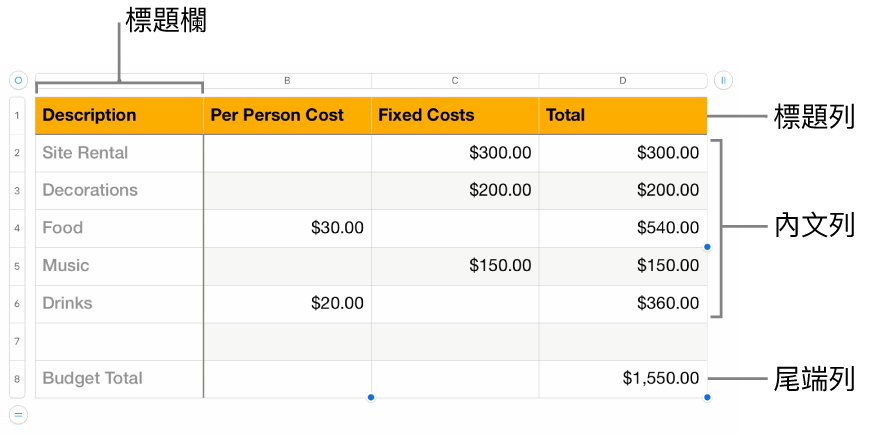Click the blue selection handle on right edge
The height and width of the screenshot is (436, 872).
(x=707, y=247)
